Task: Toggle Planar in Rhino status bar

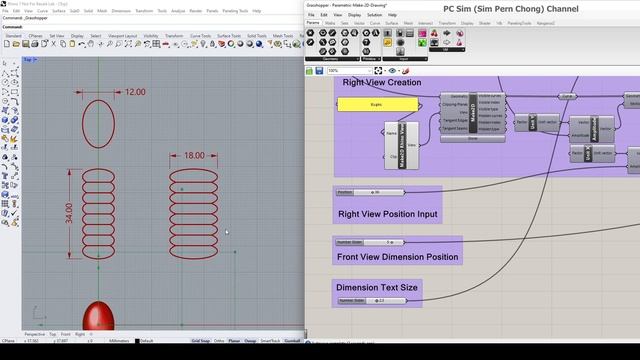Action: (234, 340)
